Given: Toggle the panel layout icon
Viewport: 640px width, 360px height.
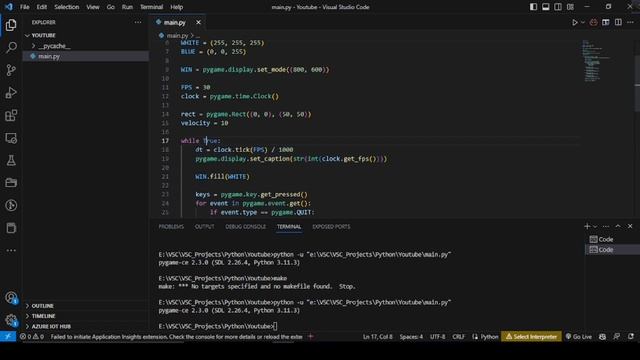Looking at the screenshot, I should coord(546,7).
